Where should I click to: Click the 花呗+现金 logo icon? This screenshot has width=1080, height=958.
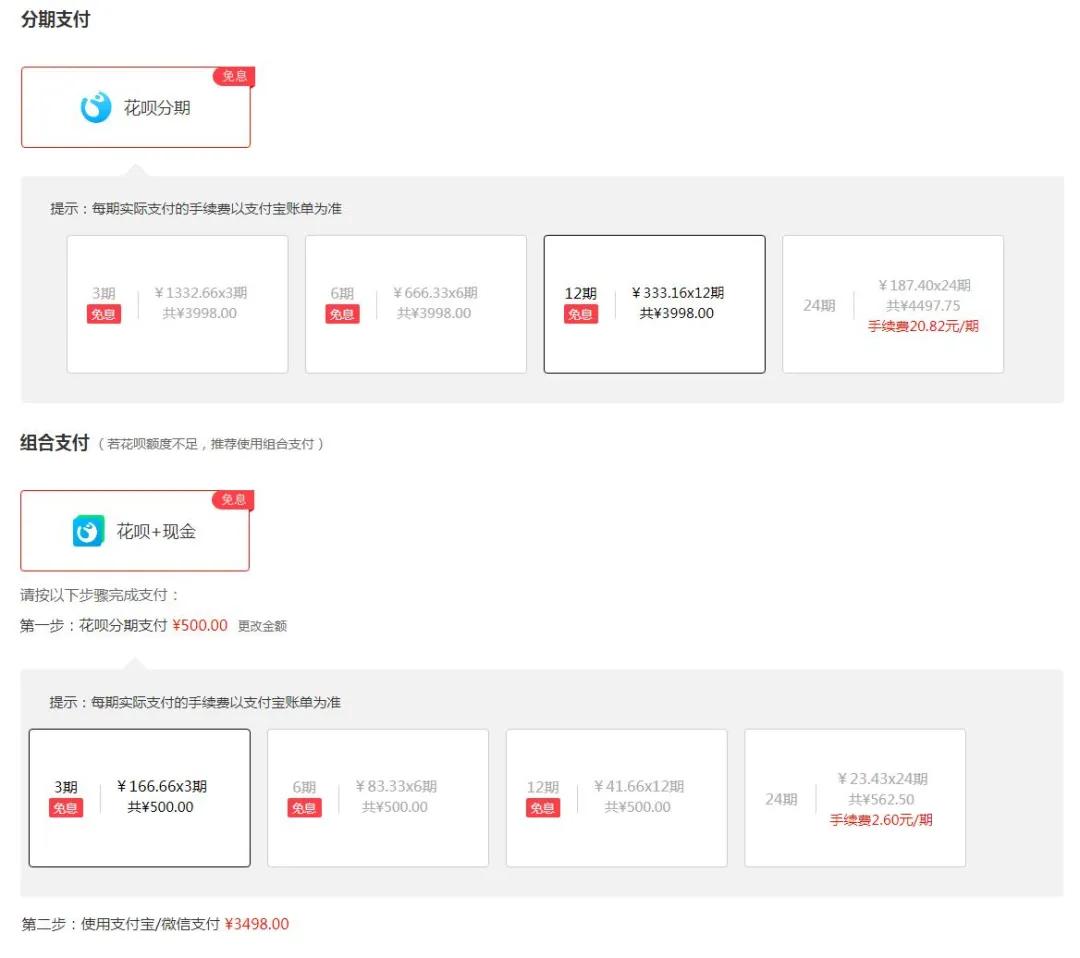pos(88,530)
